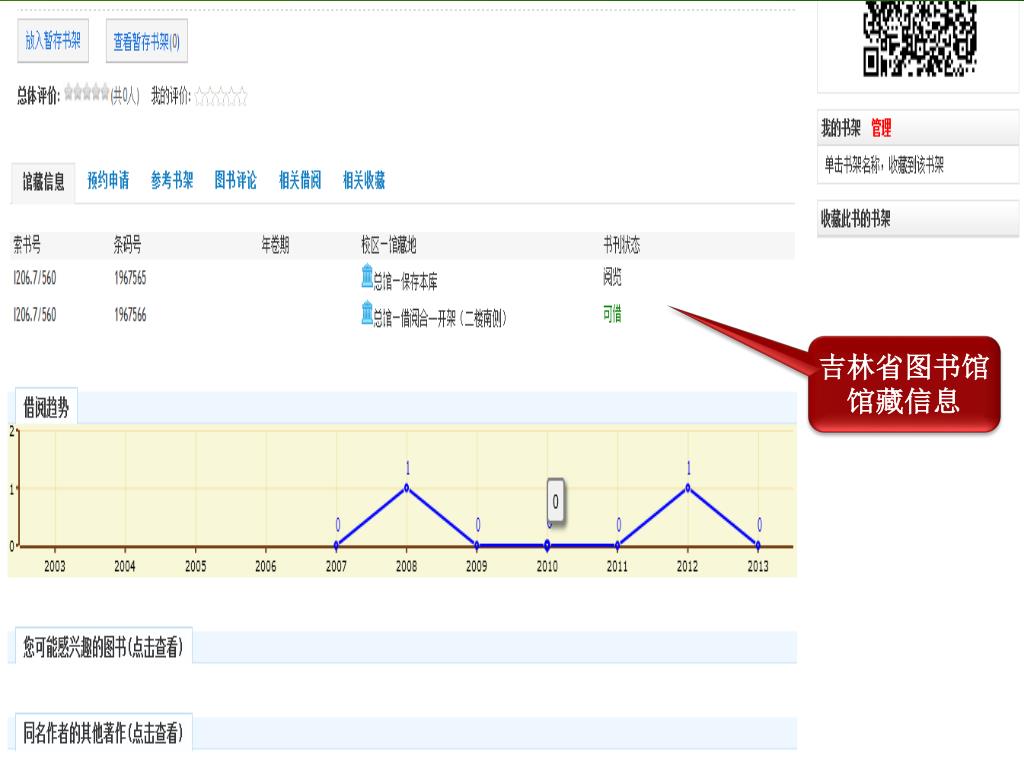The height and width of the screenshot is (768, 1024).
Task: Click the 2010 data point on chart
Action: click(547, 545)
